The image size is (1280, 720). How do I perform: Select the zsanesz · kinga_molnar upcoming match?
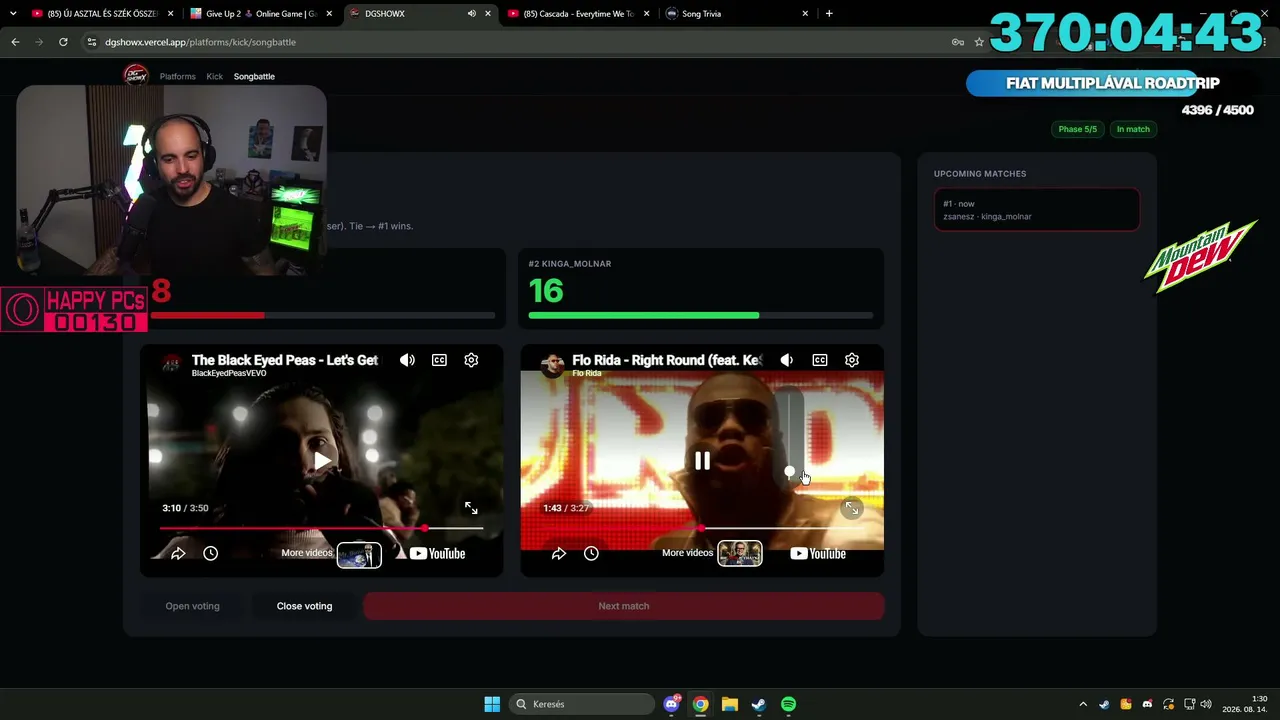point(1037,210)
